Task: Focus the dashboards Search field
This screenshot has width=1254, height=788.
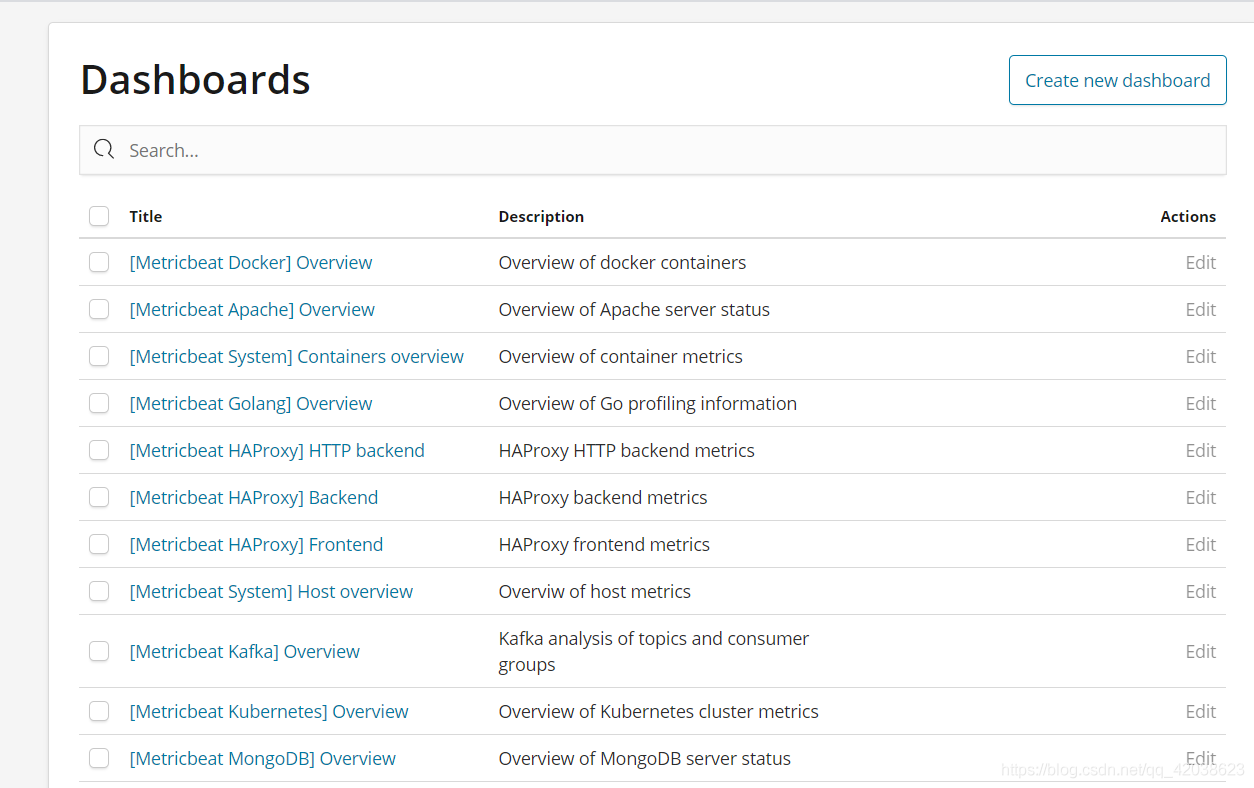Action: 653,150
